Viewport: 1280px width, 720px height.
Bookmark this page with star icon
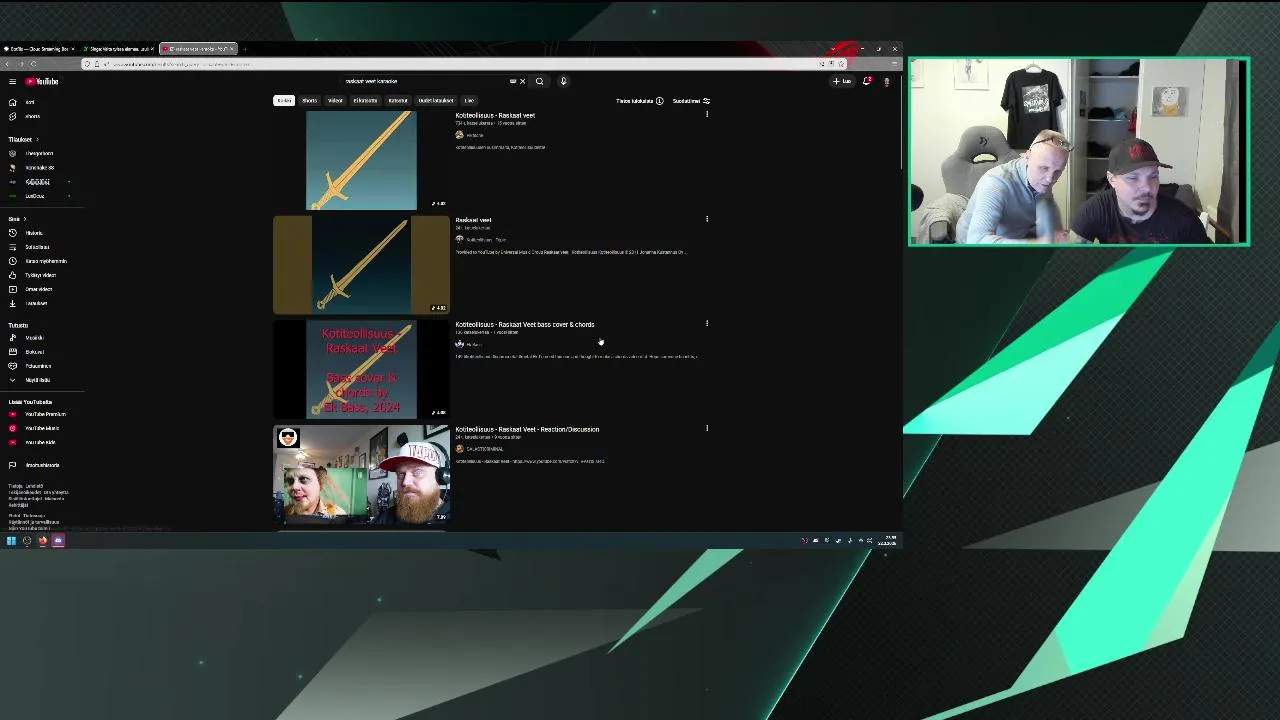pos(841,64)
